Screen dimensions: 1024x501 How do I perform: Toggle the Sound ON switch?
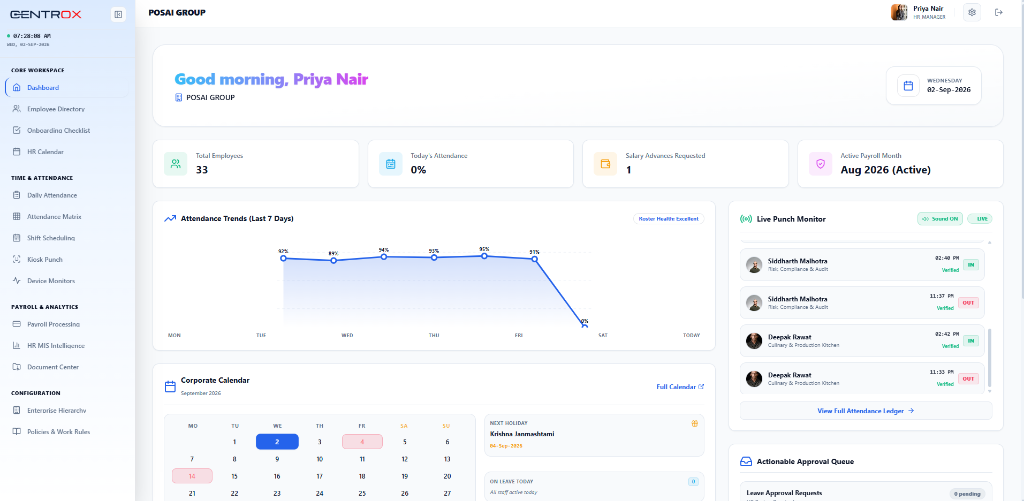[x=940, y=219]
